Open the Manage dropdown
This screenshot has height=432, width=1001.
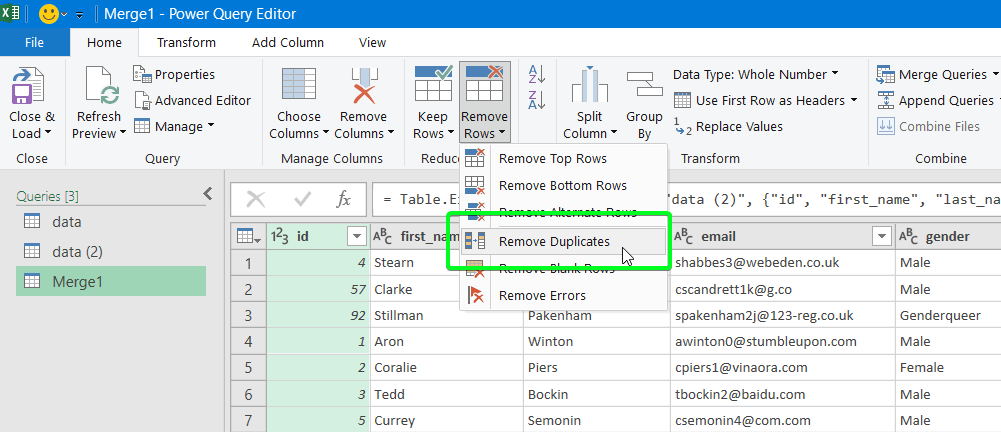pos(174,126)
